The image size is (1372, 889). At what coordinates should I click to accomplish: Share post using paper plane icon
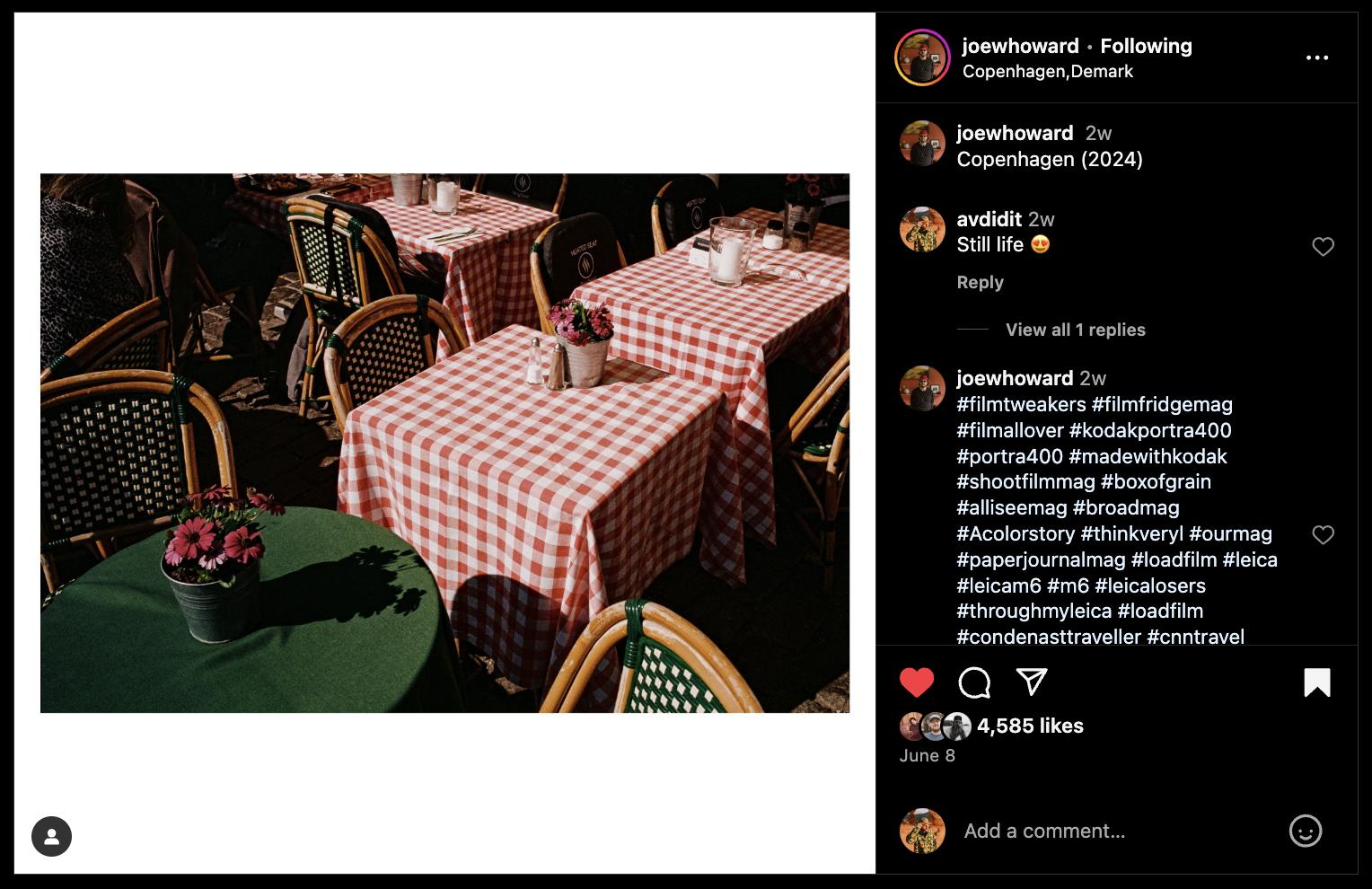pyautogui.click(x=1031, y=682)
